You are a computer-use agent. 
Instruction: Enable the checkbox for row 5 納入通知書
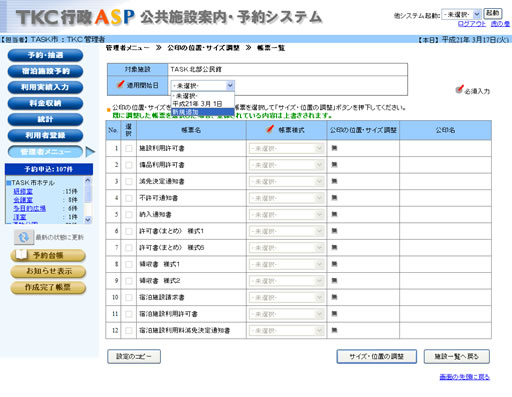click(129, 215)
